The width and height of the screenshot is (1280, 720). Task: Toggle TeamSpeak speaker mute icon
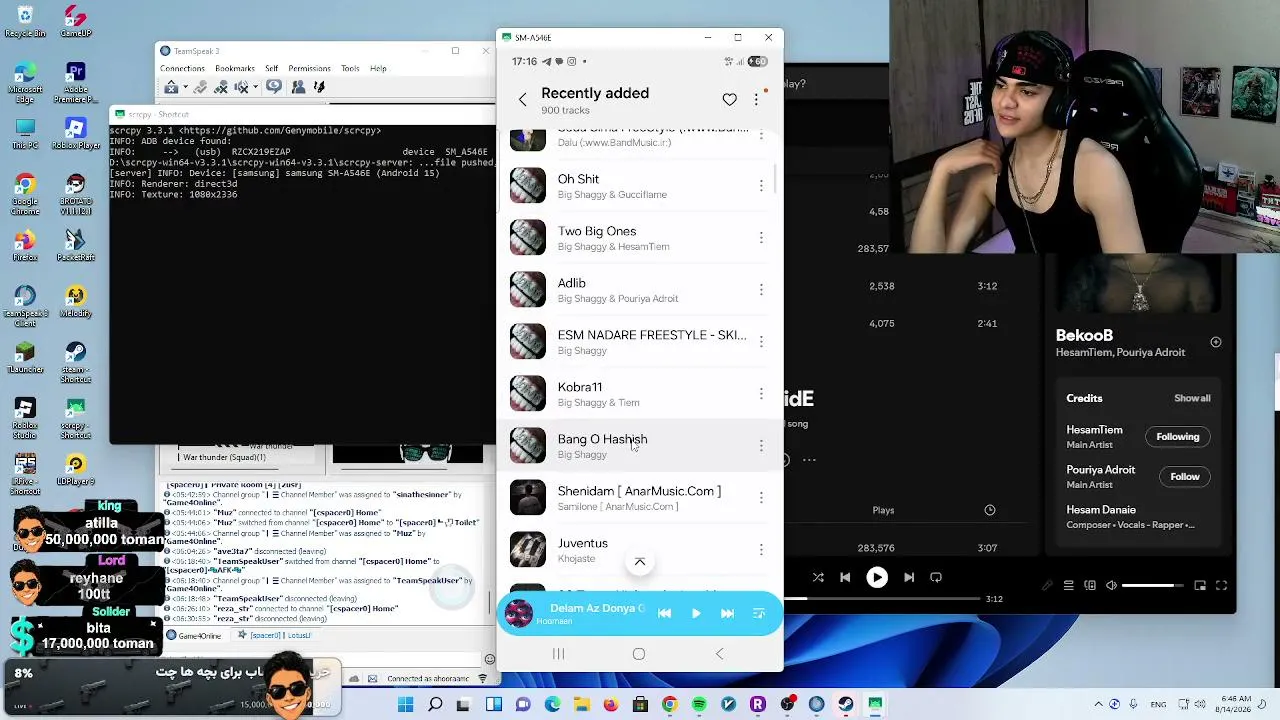241,87
